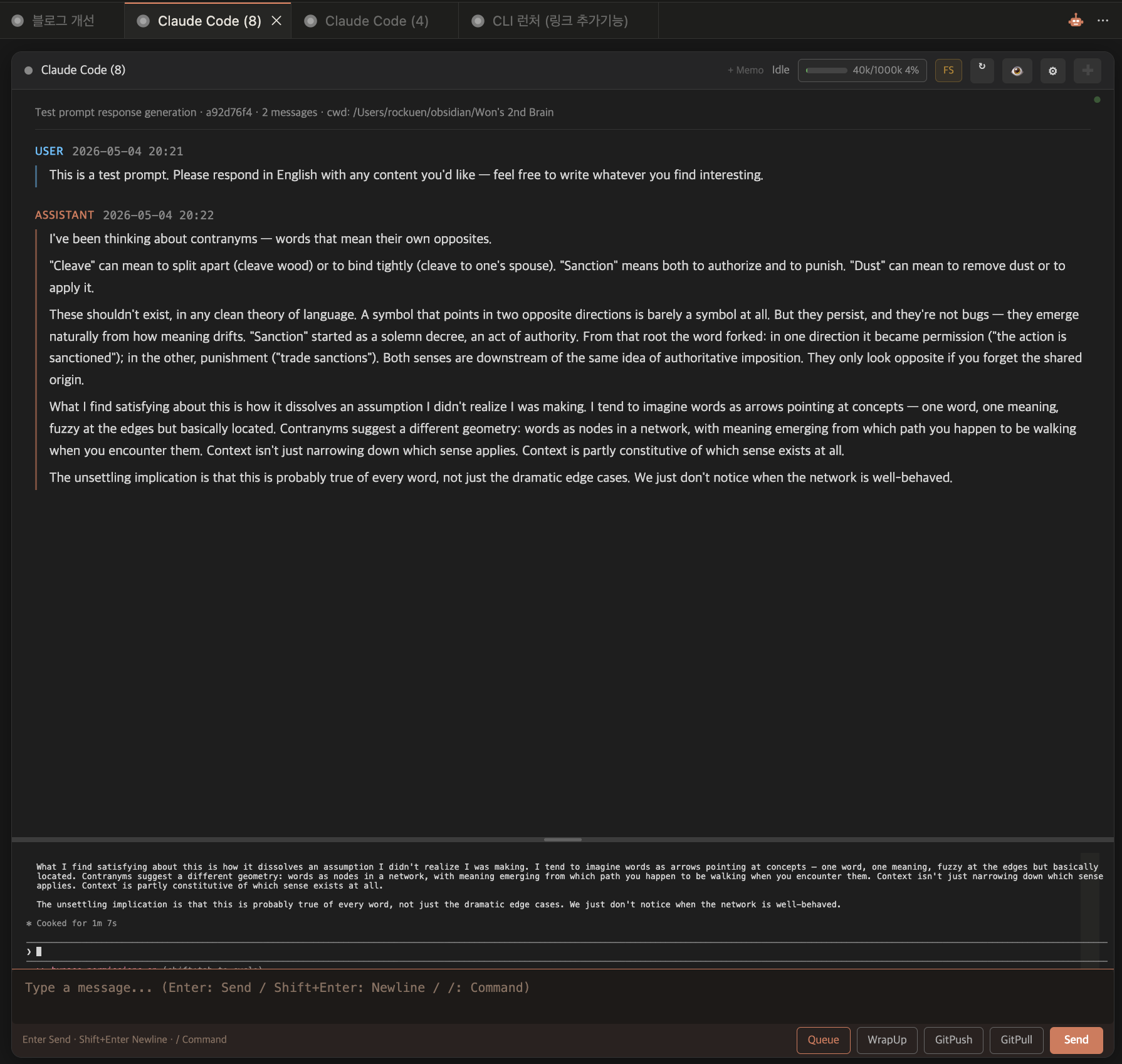This screenshot has width=1122, height=1064.
Task: Open the CLI 런처 (링크 추가기능) tab
Action: tap(559, 21)
